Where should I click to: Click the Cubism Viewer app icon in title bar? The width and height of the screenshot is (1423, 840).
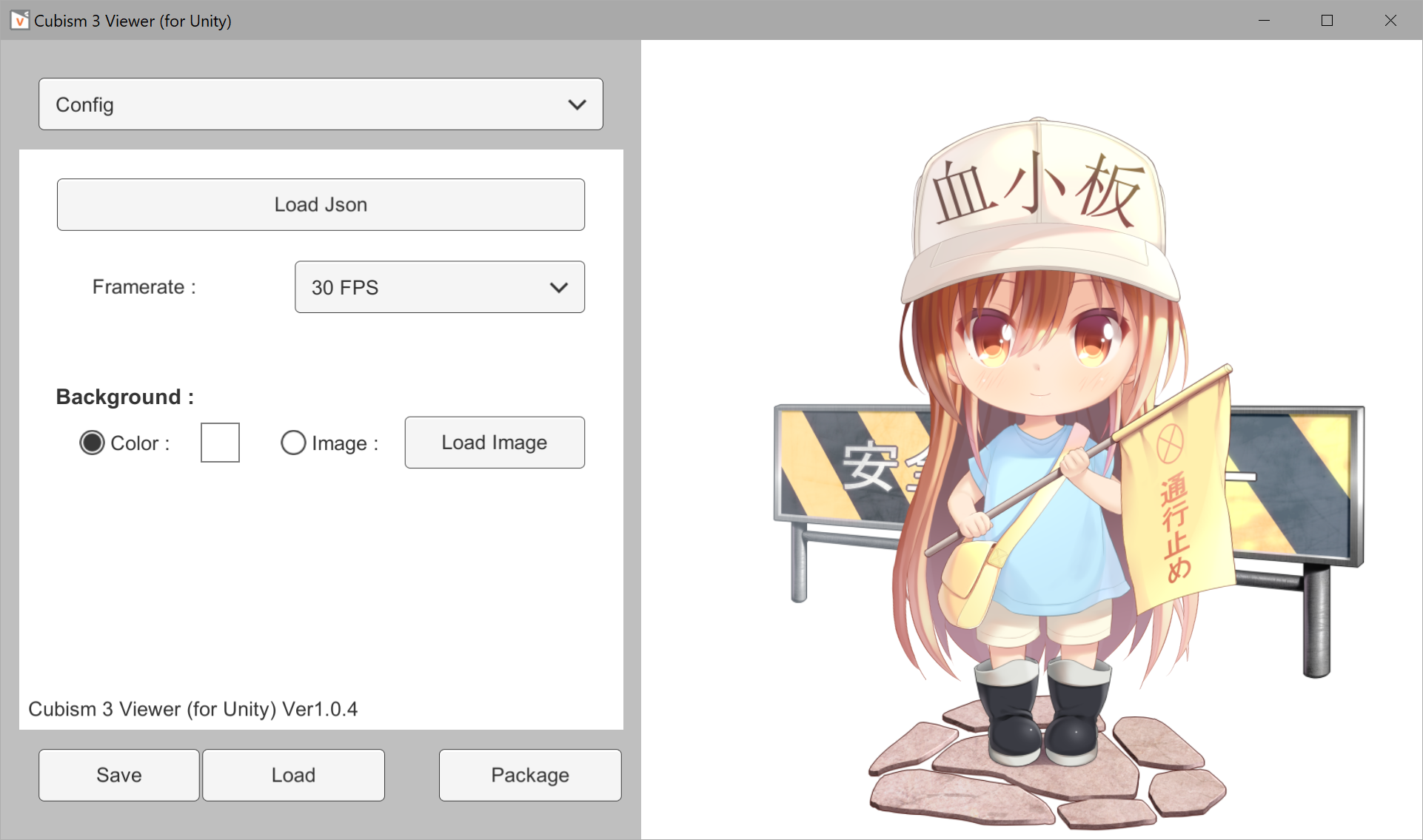coord(20,21)
